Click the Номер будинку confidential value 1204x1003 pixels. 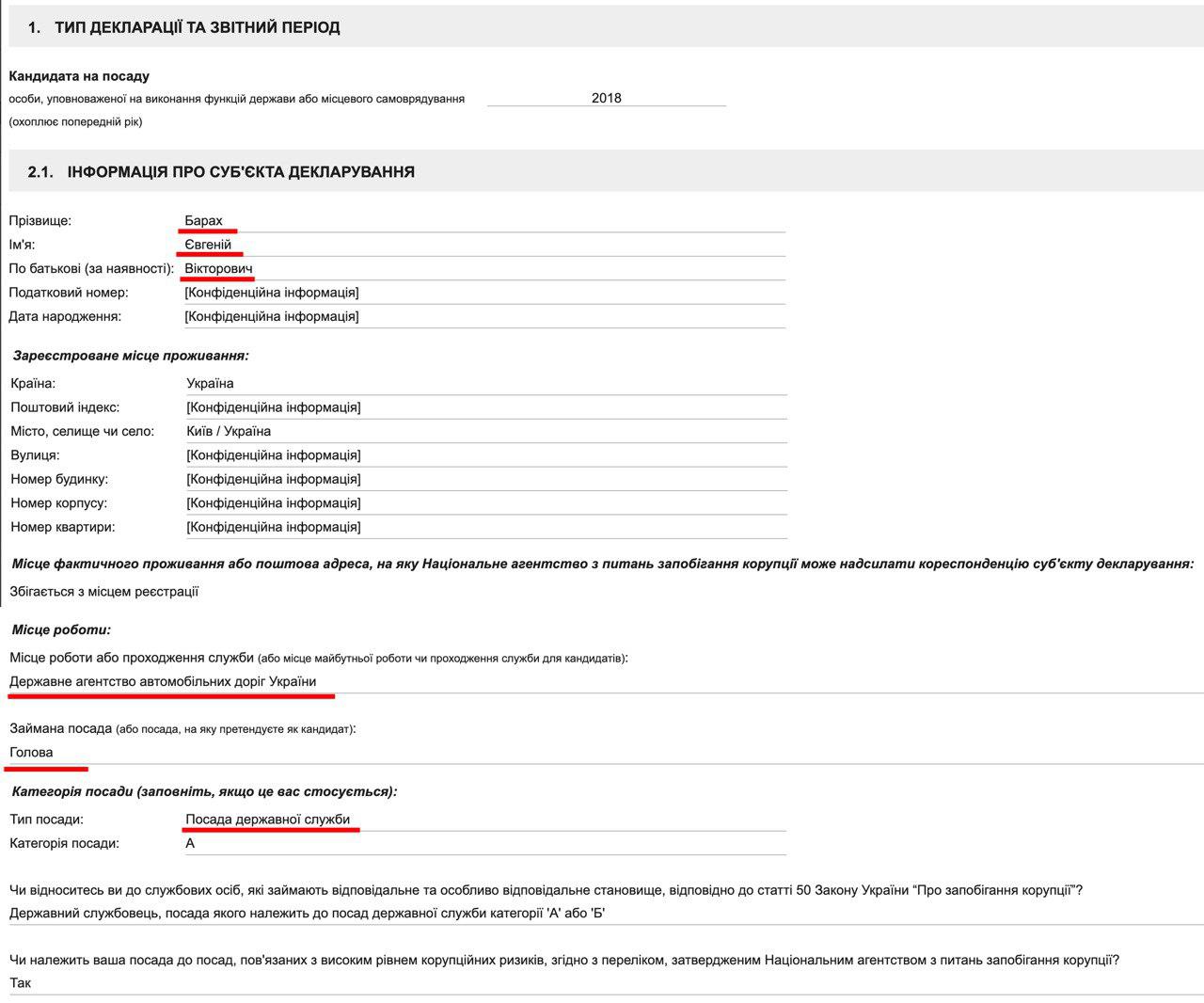click(x=274, y=479)
